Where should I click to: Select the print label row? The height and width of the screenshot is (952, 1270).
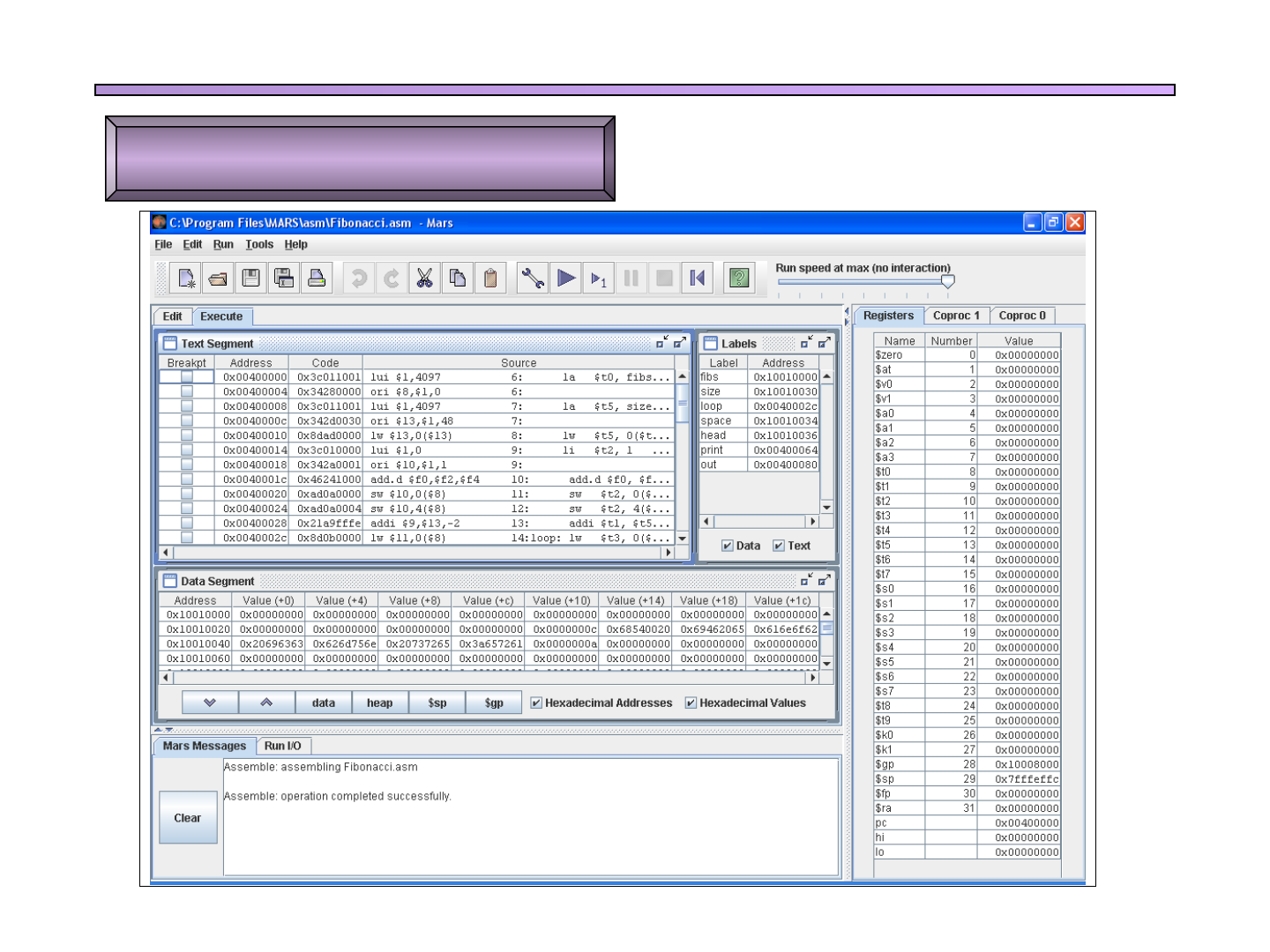pos(759,450)
